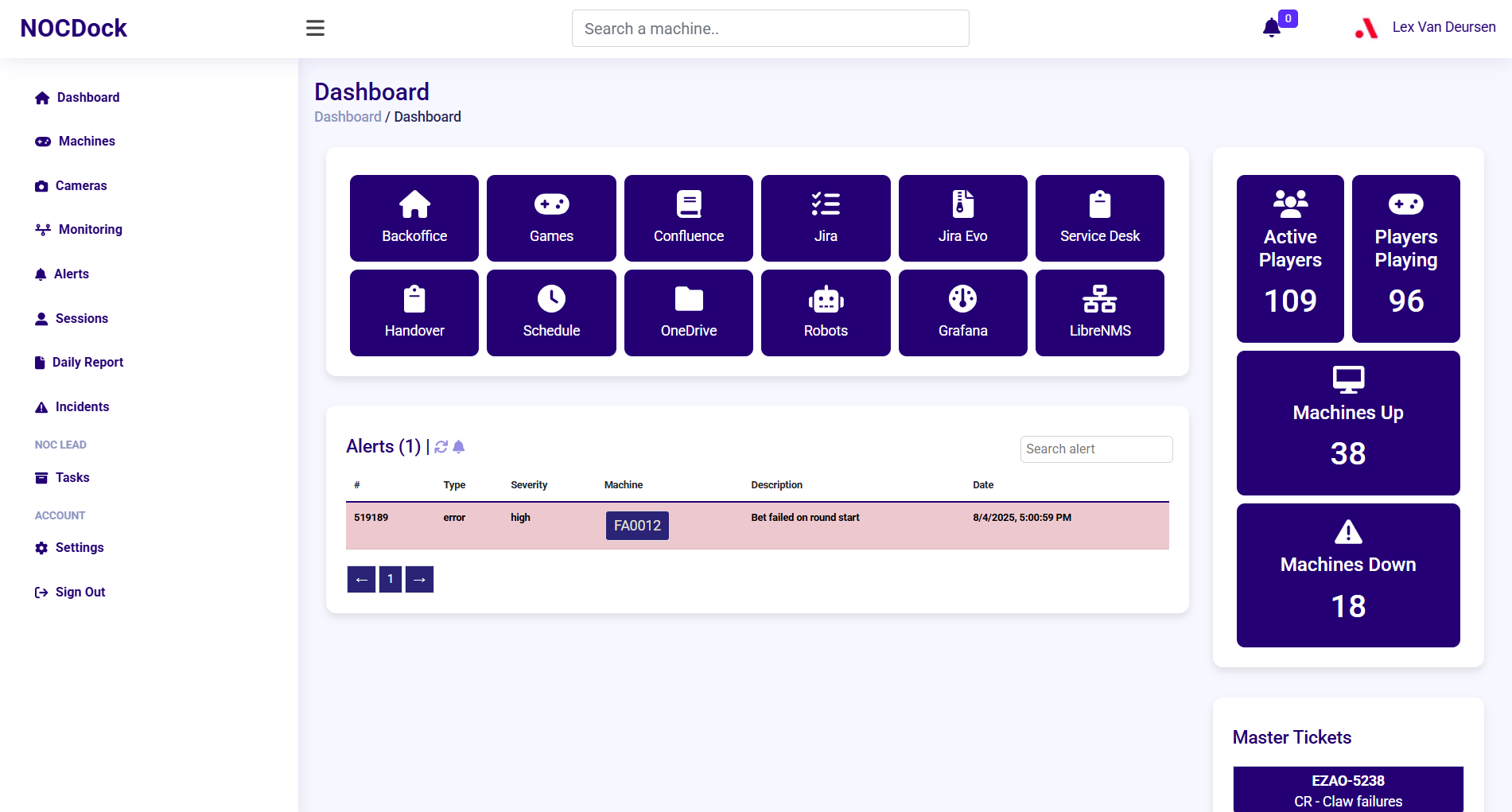The image size is (1512, 812).
Task: Open the Handover tile
Action: coord(414,313)
